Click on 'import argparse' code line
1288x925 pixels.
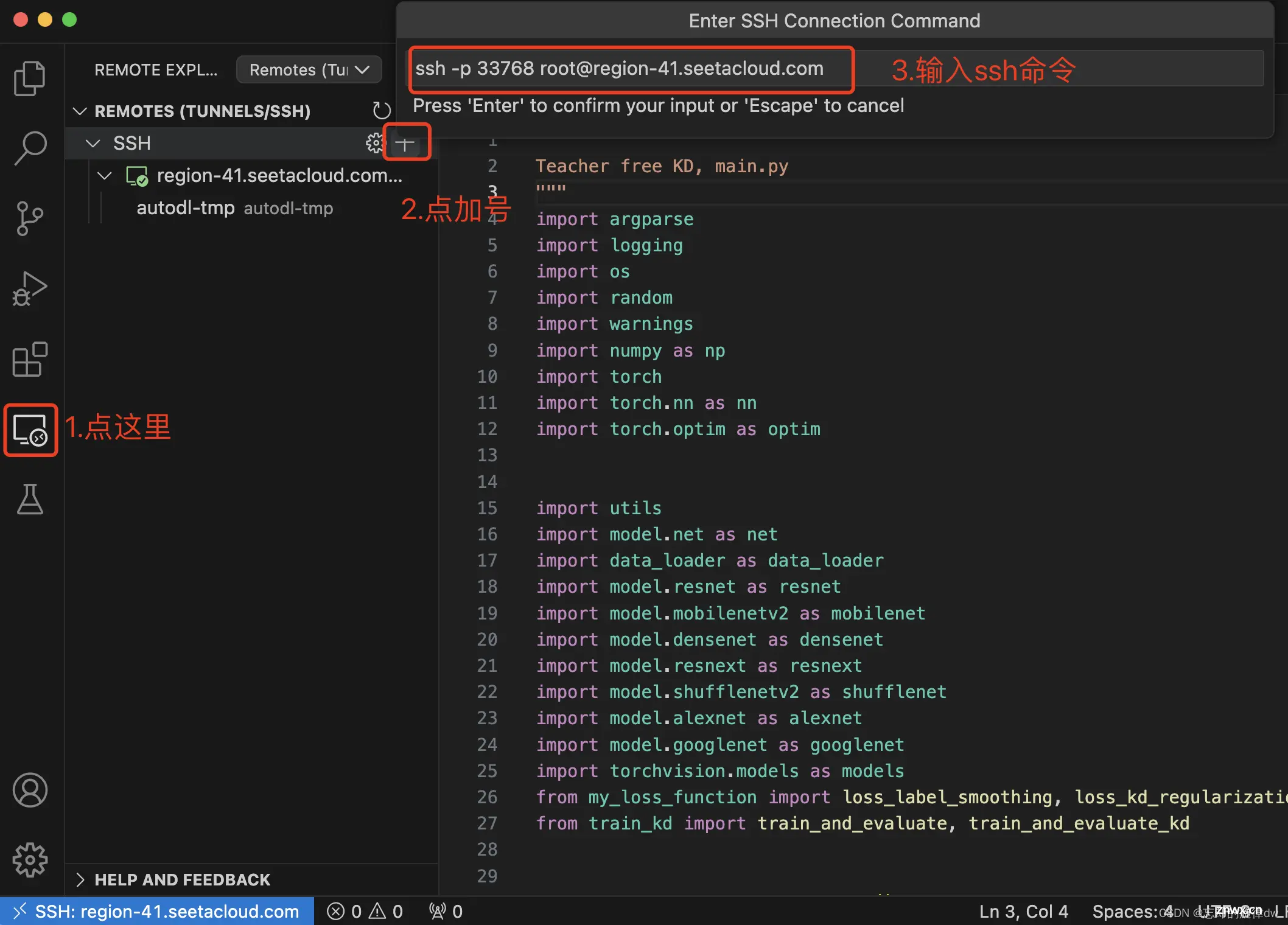[614, 219]
